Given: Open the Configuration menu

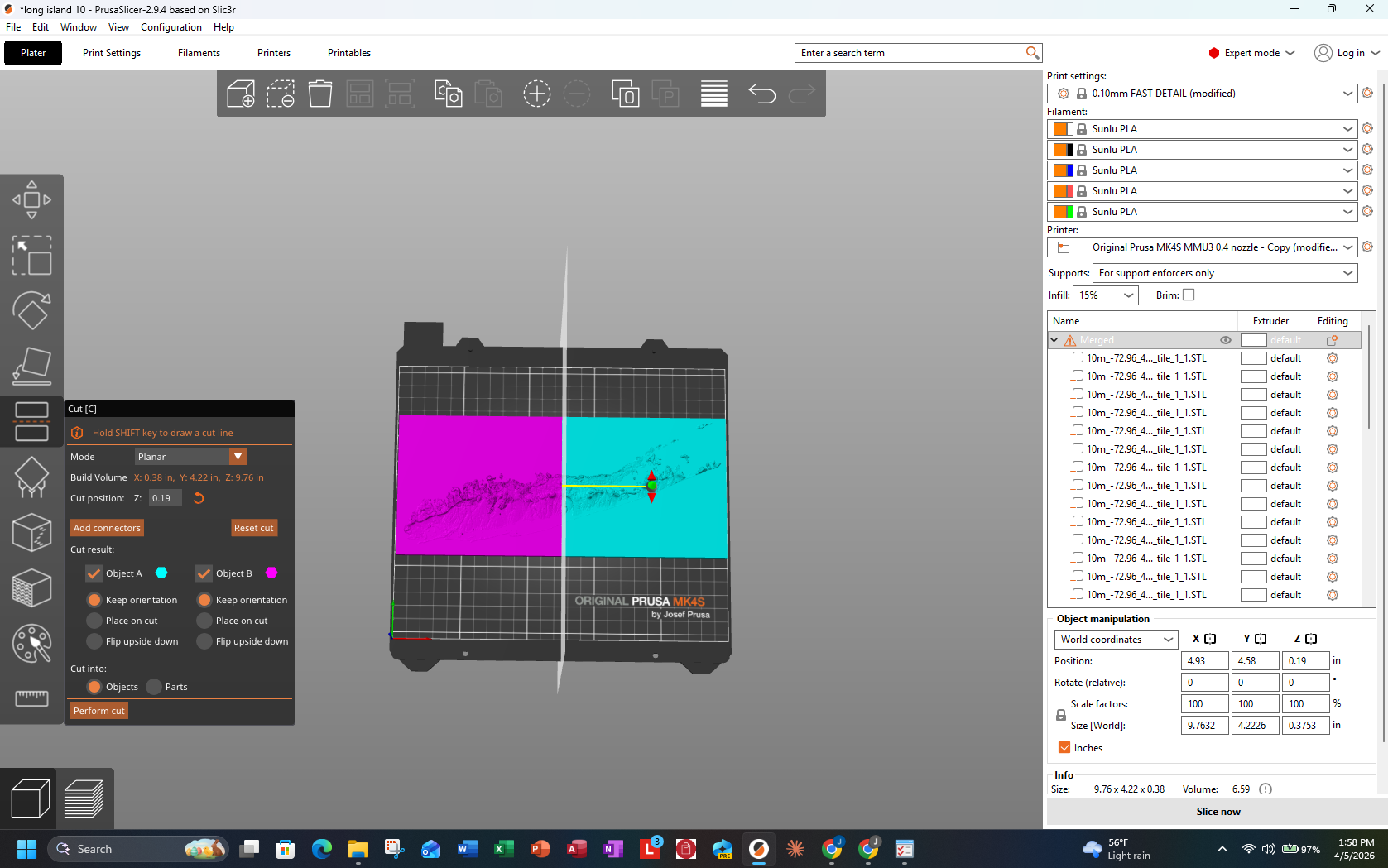Looking at the screenshot, I should click(170, 27).
